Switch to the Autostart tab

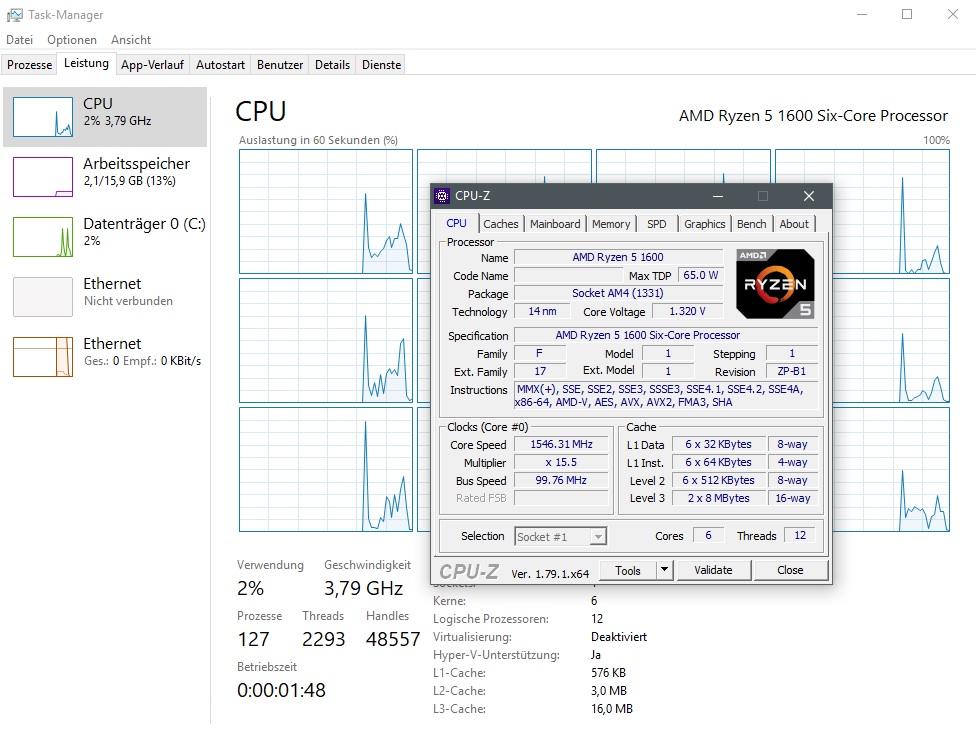click(220, 65)
